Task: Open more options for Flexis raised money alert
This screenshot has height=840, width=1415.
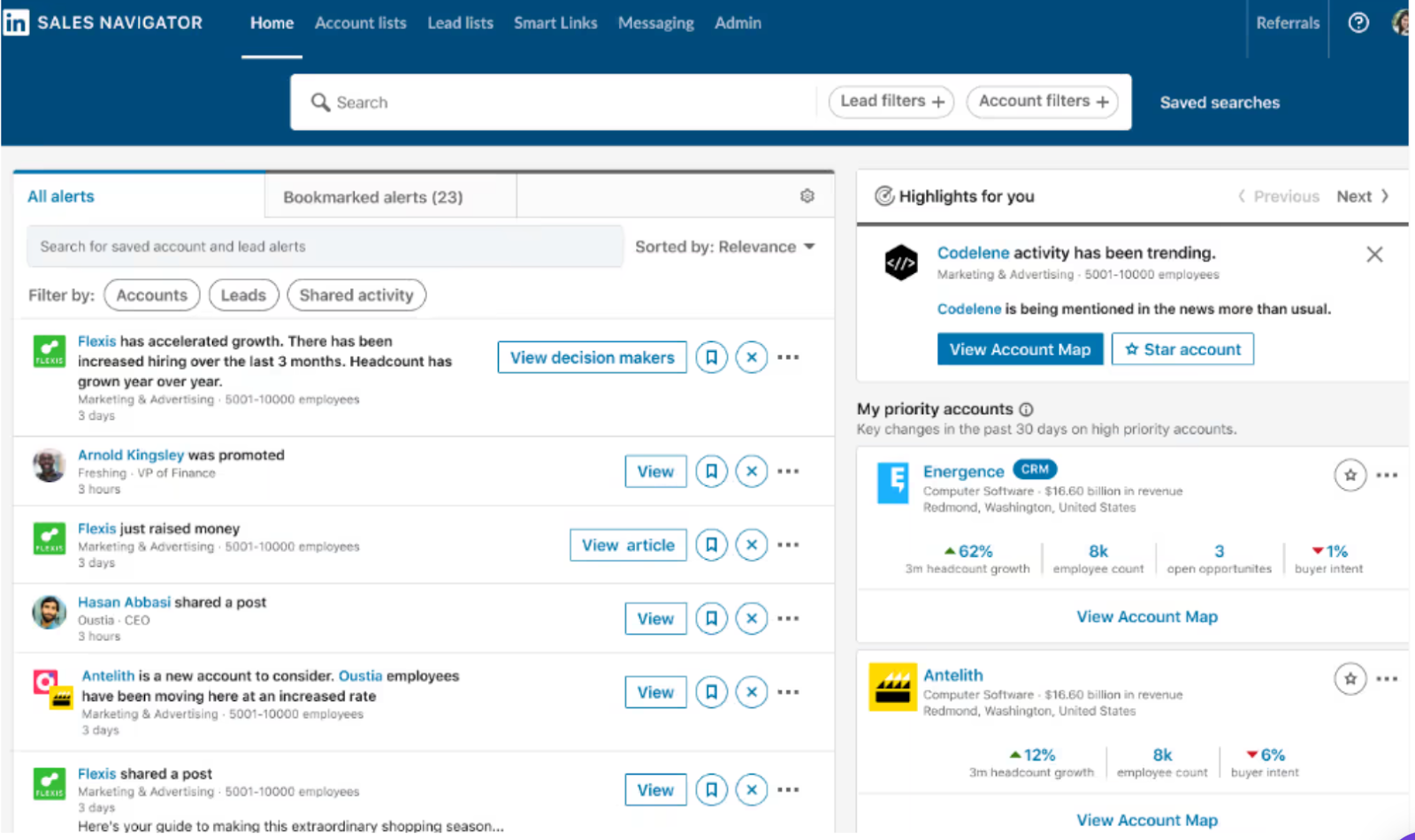Action: (x=788, y=545)
